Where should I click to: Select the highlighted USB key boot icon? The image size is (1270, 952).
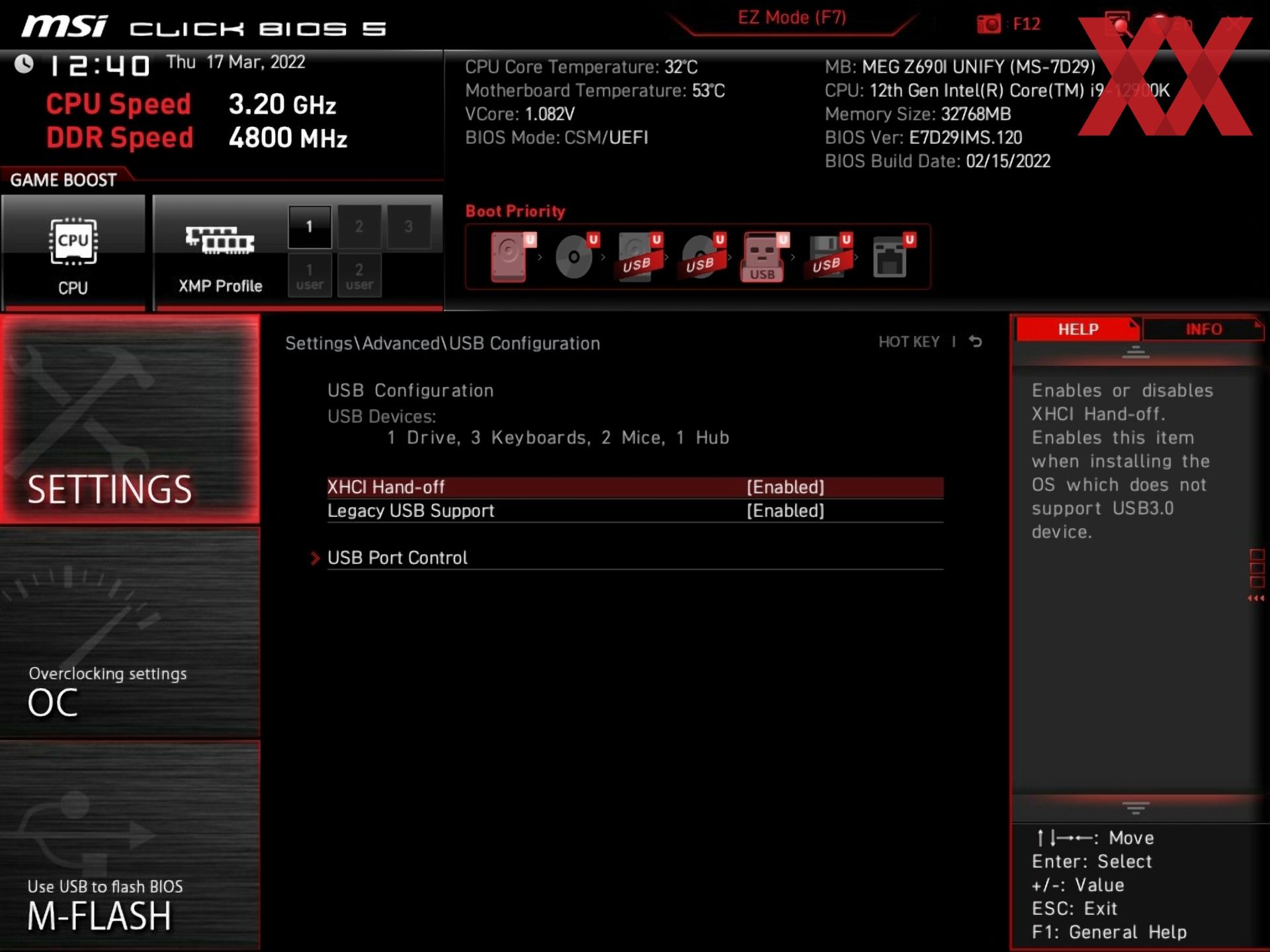click(765, 257)
